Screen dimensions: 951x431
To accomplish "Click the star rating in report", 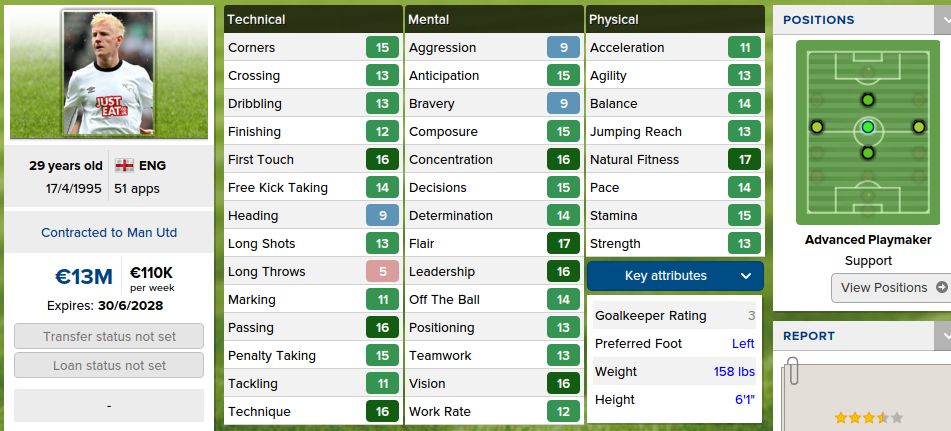I will pyautogui.click(x=868, y=418).
